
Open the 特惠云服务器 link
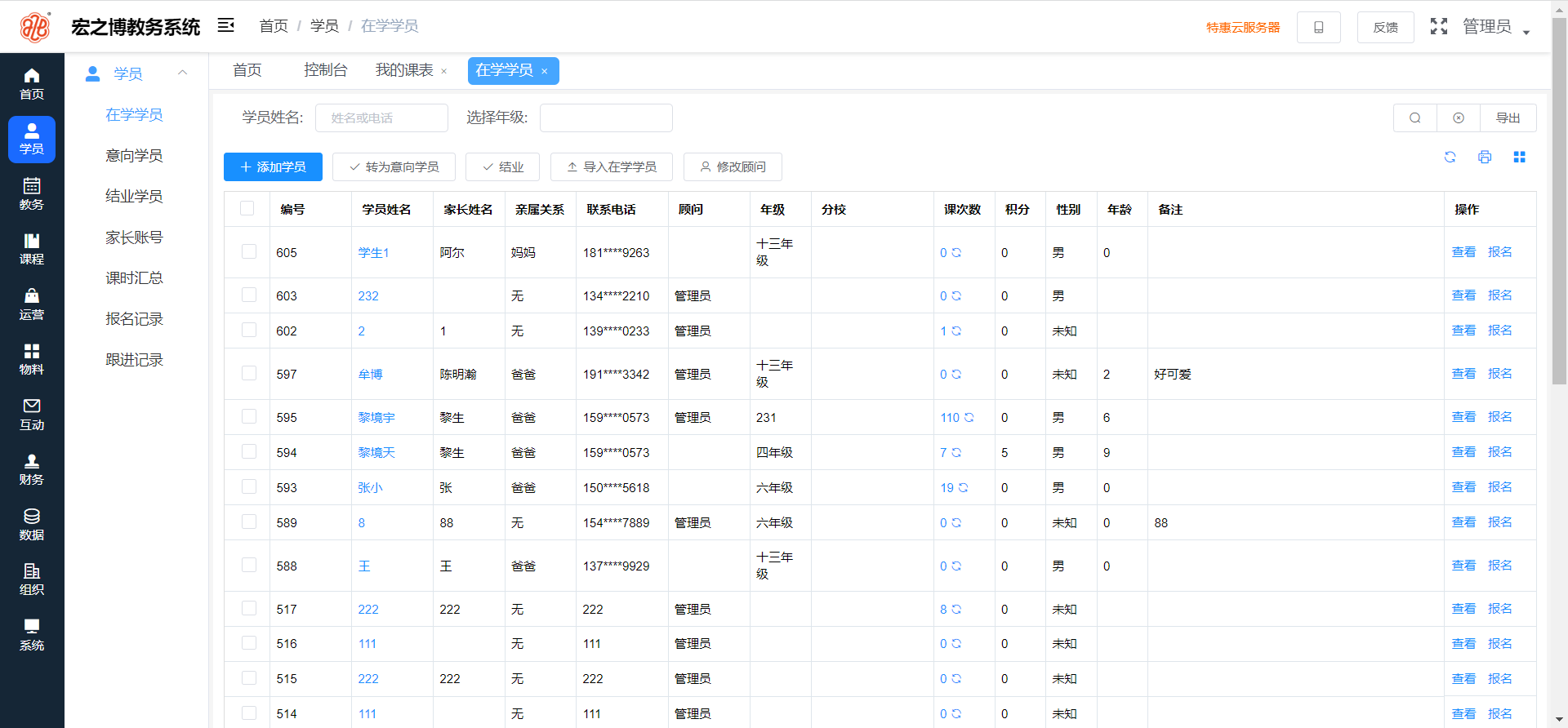point(1243,27)
